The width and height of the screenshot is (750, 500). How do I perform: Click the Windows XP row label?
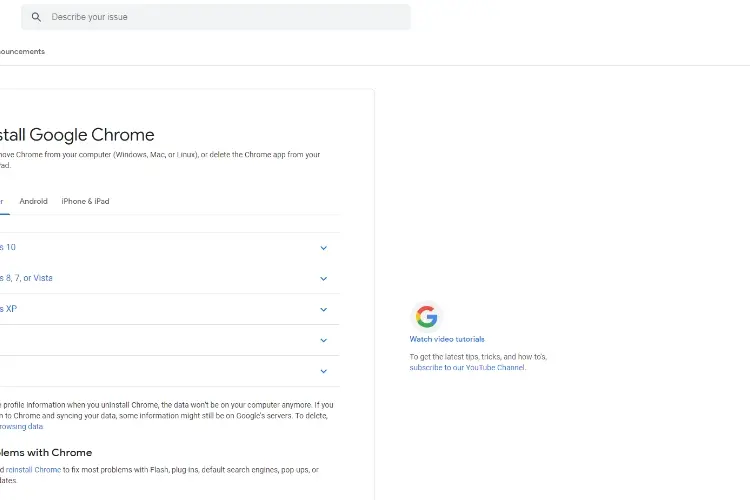[x=8, y=309]
